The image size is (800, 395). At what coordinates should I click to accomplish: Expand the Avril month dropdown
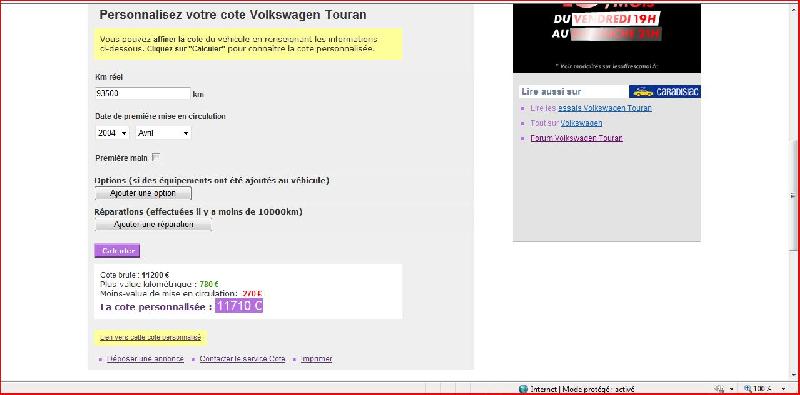[x=164, y=133]
